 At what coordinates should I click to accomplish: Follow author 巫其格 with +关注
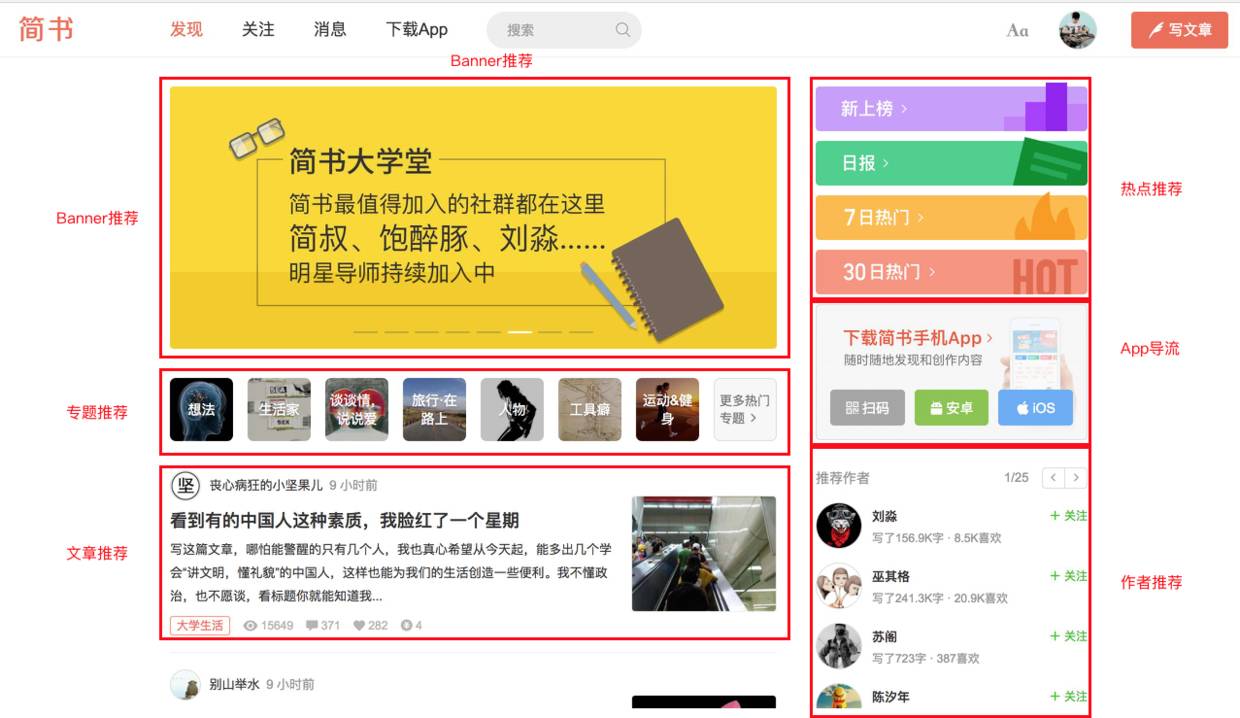pos(1068,576)
